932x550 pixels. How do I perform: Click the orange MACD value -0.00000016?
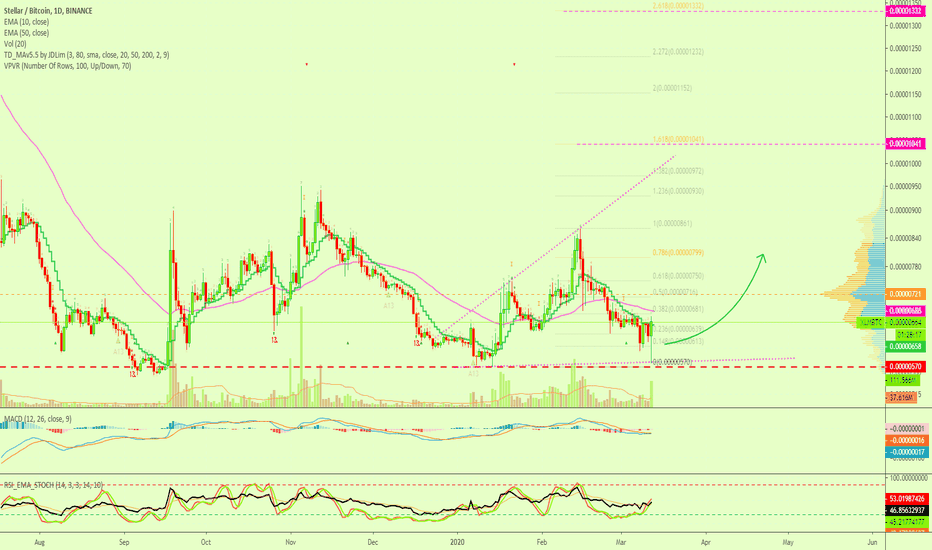pos(907,441)
